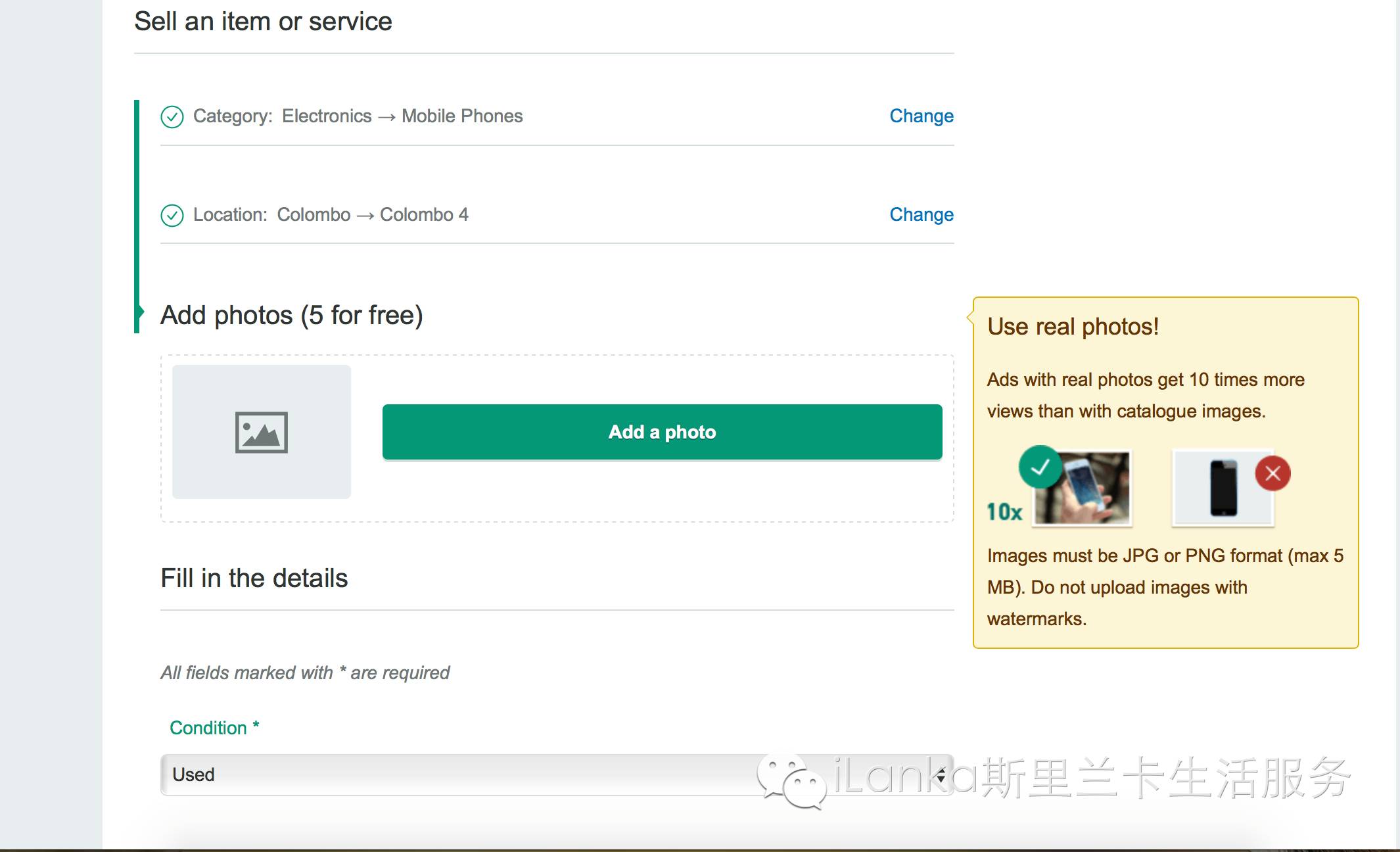
Task: Click the green check icon beside Location
Action: pos(172,216)
